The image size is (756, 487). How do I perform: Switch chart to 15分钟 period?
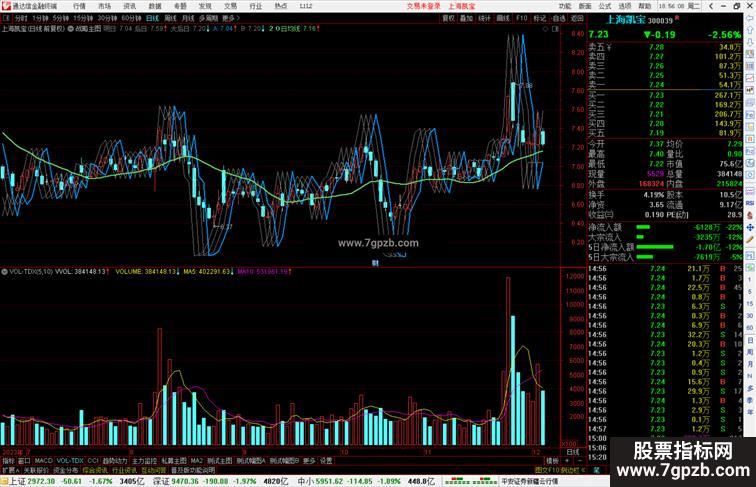pyautogui.click(x=83, y=18)
